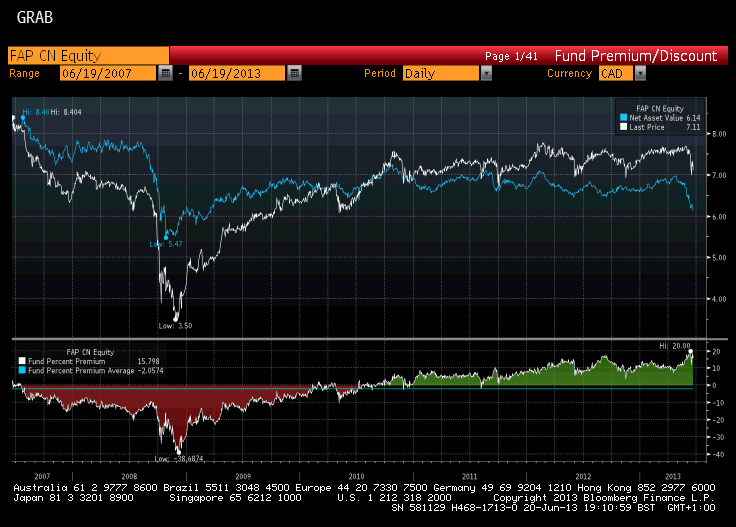This screenshot has height=527, width=736.
Task: Click the Currency label
Action: pyautogui.click(x=569, y=73)
